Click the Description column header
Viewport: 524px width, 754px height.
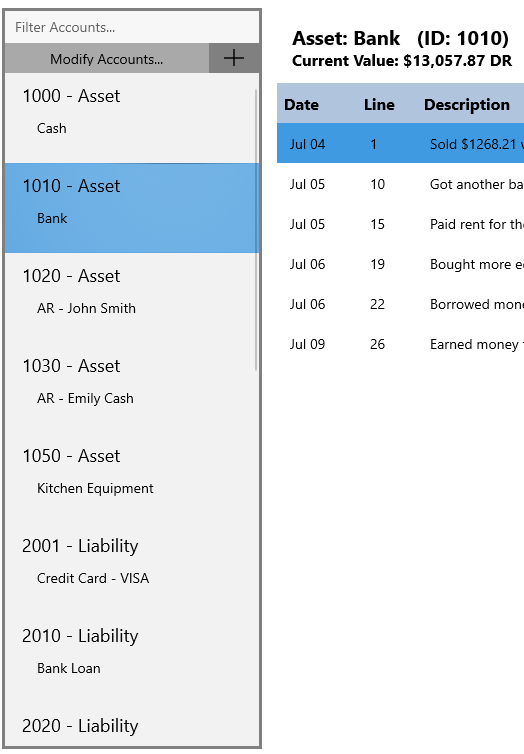467,104
